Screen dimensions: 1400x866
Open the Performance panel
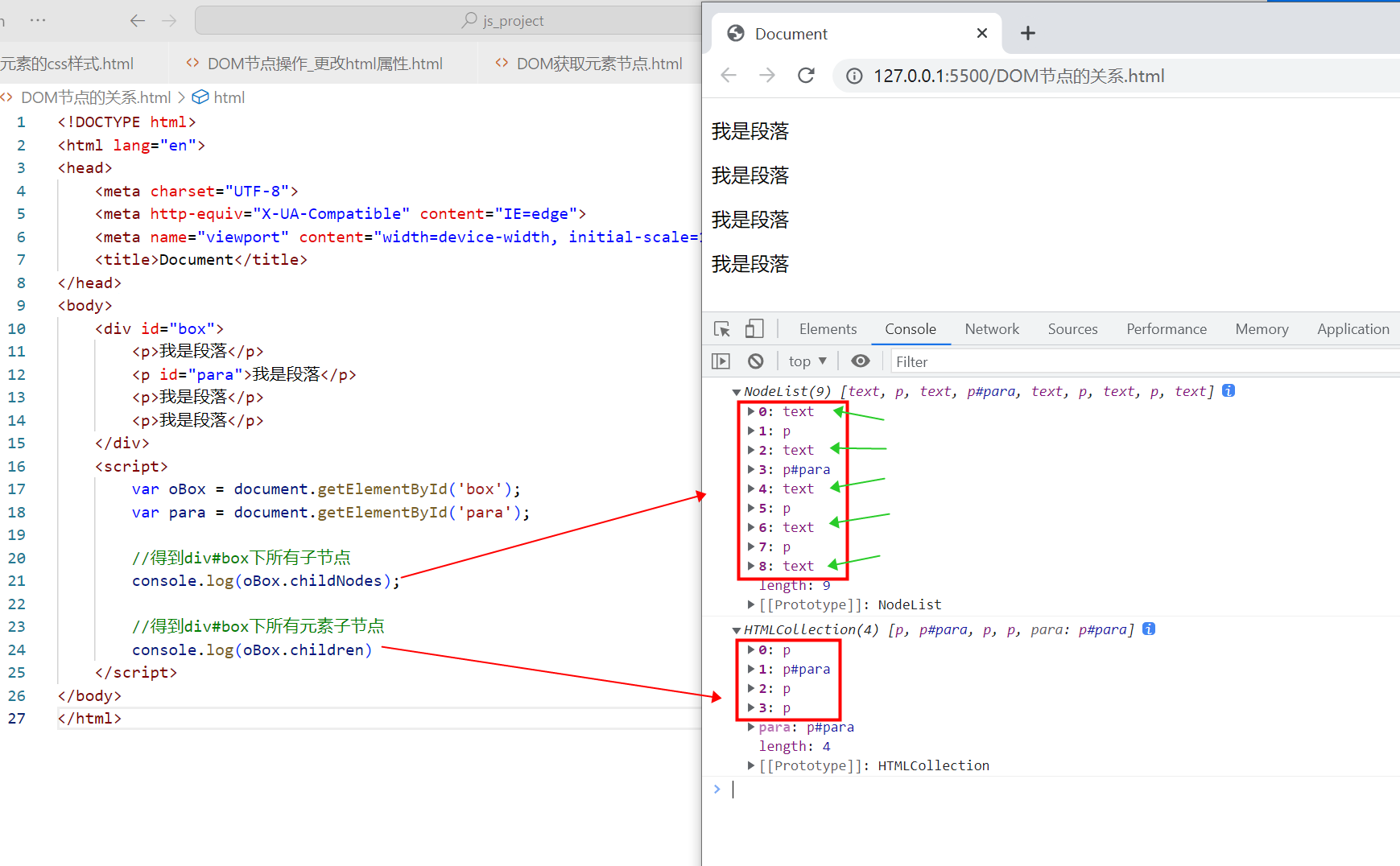(1167, 329)
